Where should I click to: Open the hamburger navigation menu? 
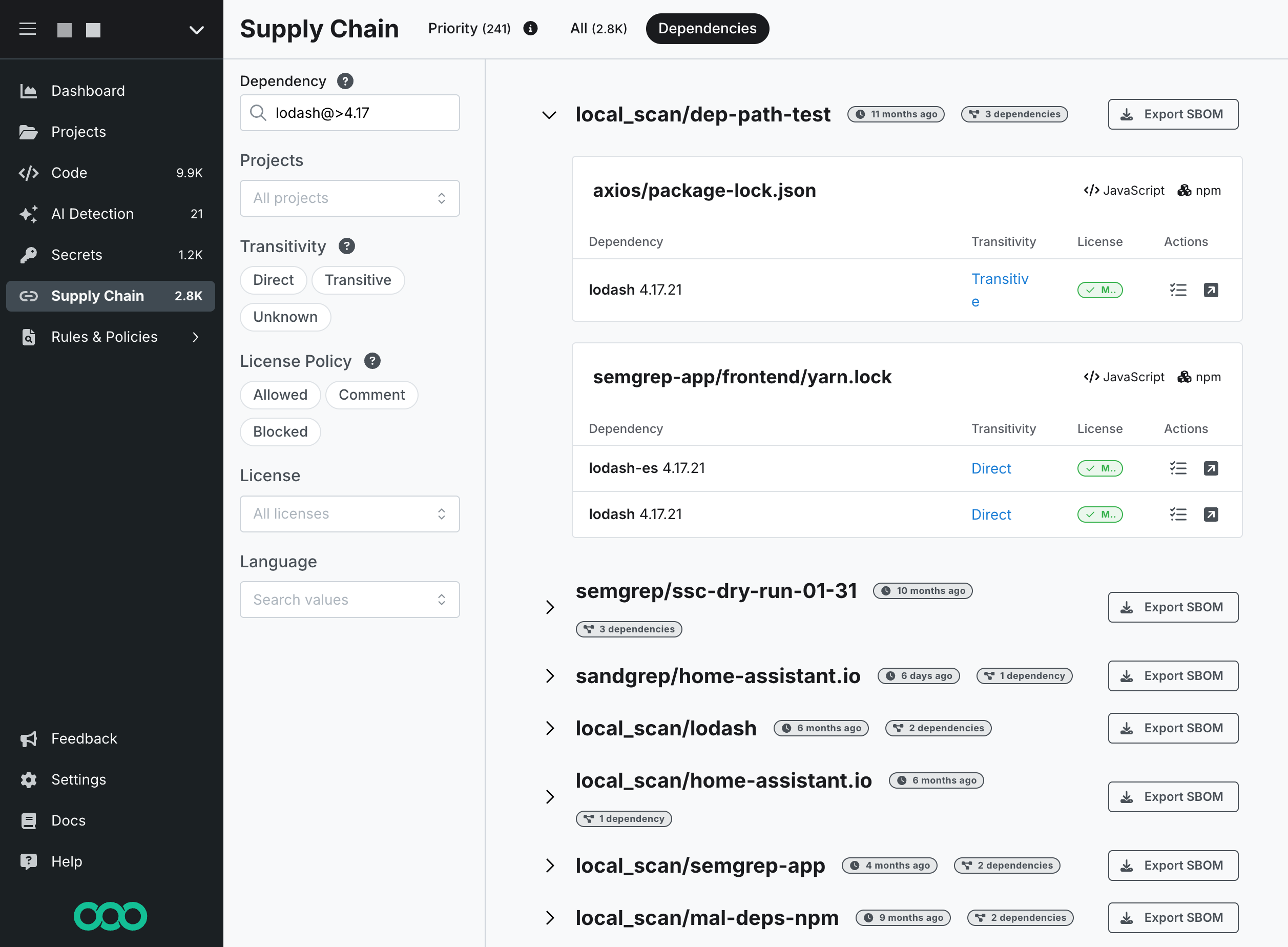(28, 30)
